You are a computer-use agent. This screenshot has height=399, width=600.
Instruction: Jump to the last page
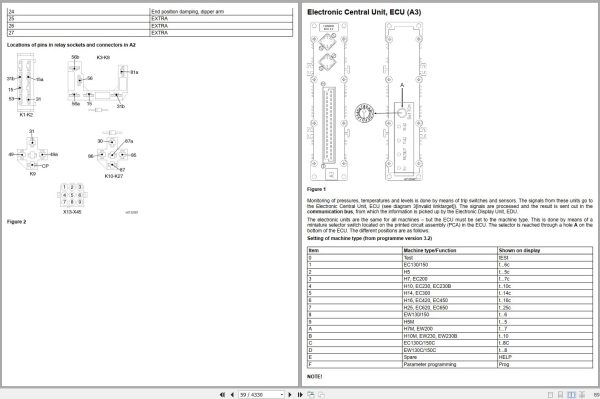(x=300, y=394)
